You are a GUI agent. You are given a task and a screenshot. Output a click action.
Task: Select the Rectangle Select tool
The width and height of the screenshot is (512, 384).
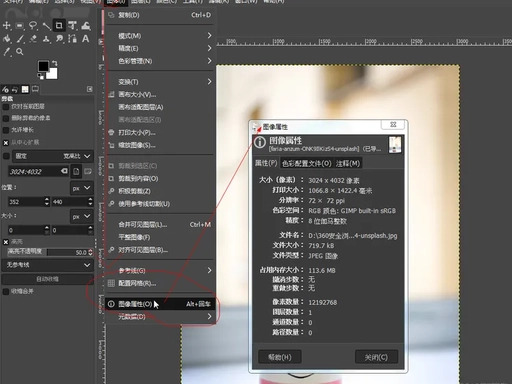(20, 26)
